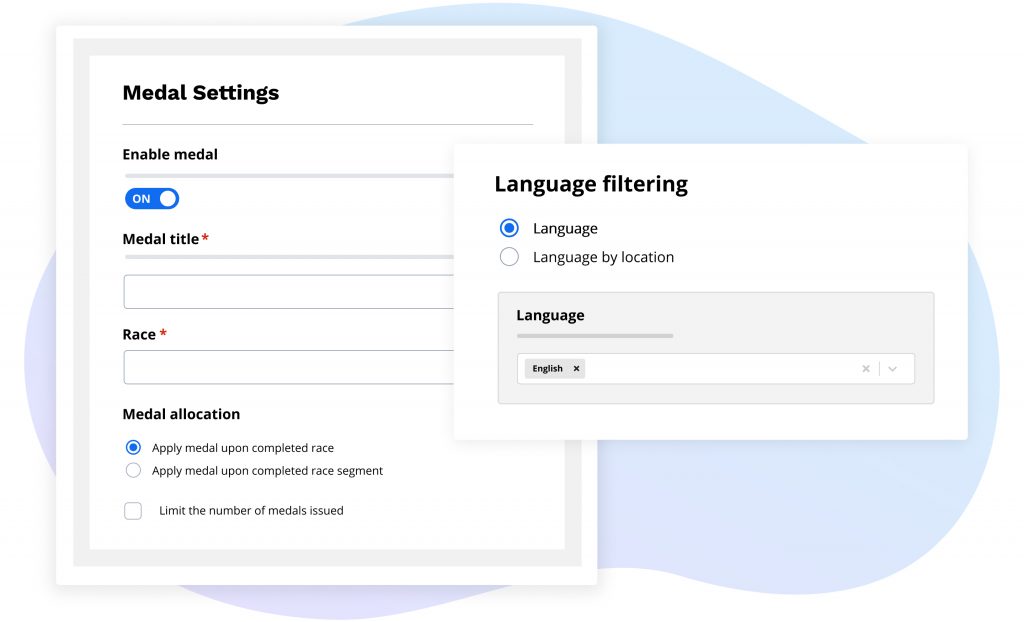The height and width of the screenshot is (622, 1024).
Task: Click the Race field label
Action: point(139,334)
